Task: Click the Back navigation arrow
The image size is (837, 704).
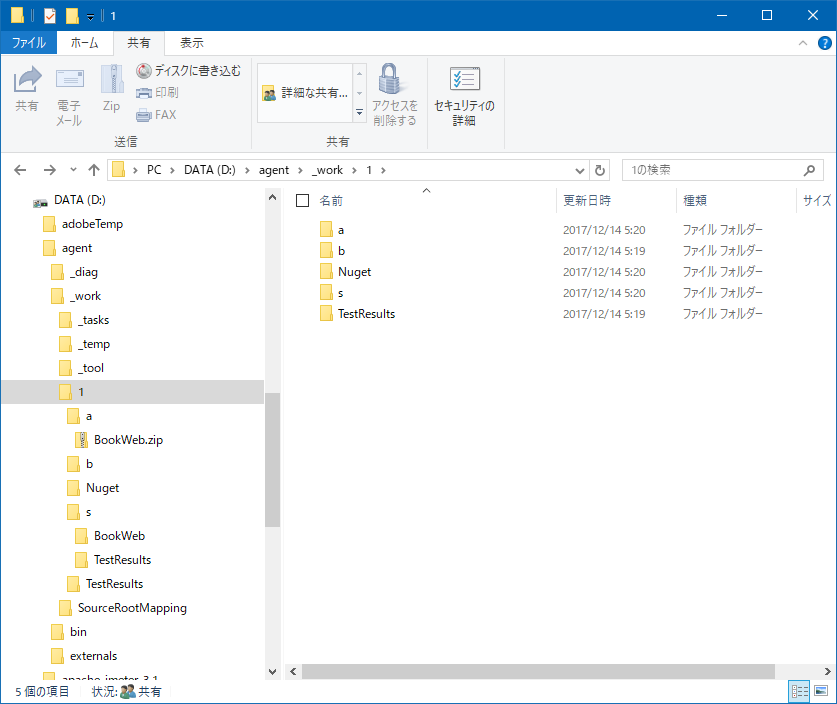Action: coord(20,170)
